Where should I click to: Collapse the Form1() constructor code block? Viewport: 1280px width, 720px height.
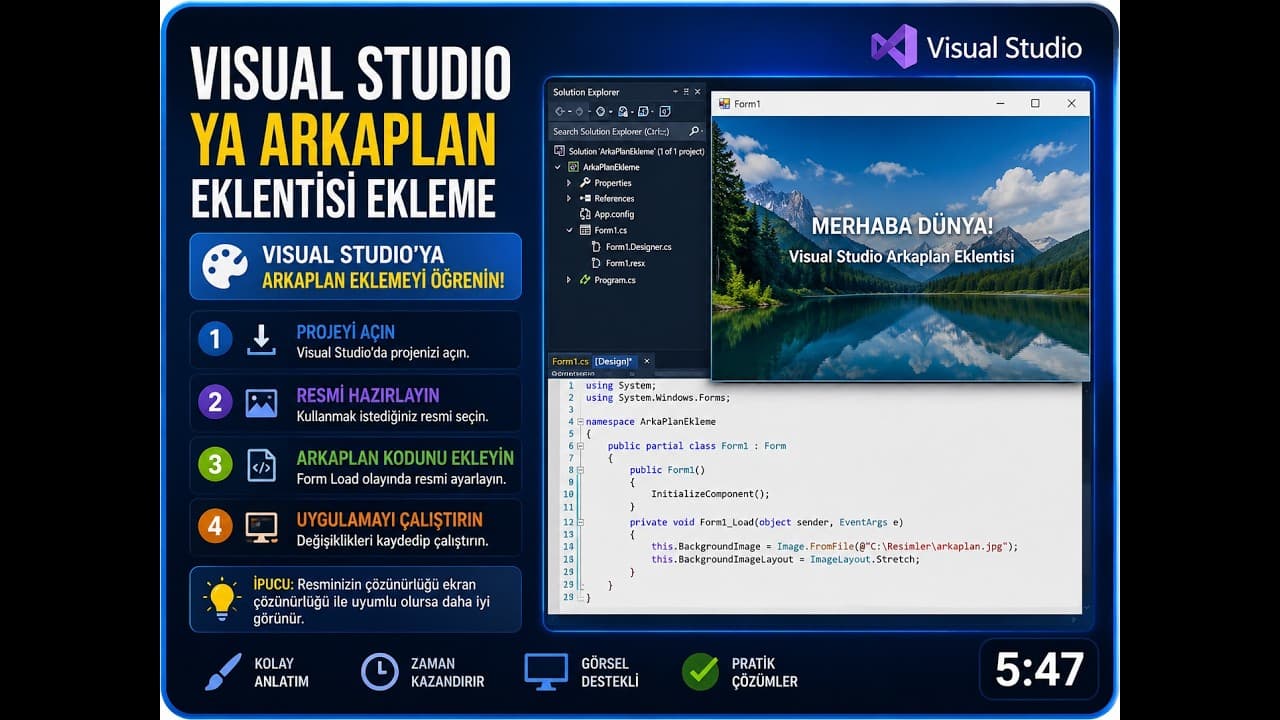(580, 470)
